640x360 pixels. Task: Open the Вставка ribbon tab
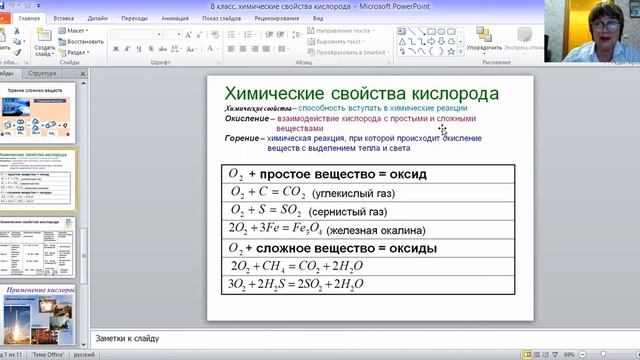click(64, 18)
